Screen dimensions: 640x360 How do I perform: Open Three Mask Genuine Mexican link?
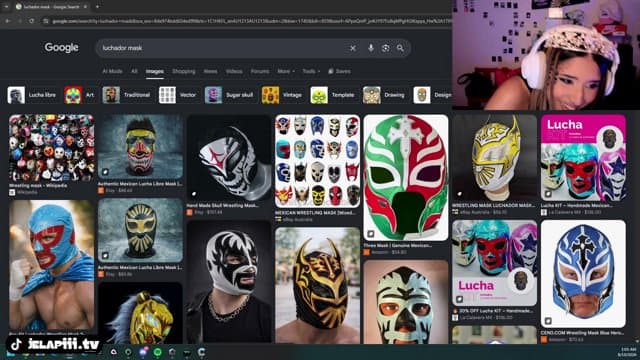[x=398, y=245]
